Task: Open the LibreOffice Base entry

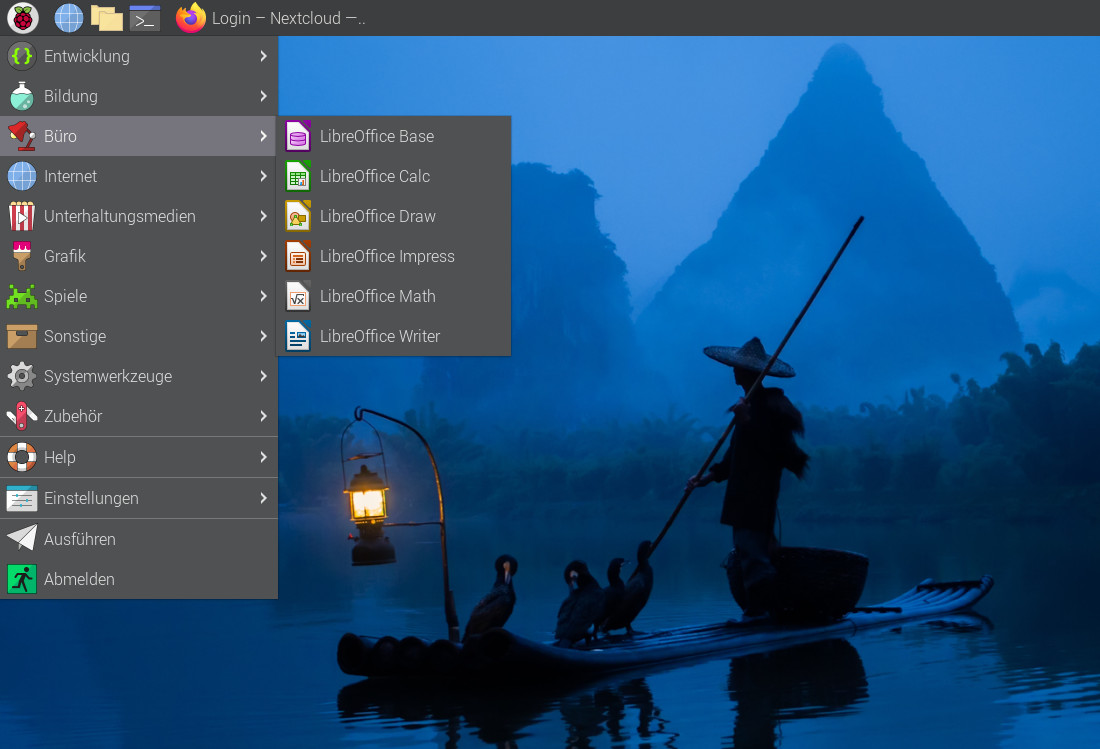Action: pyautogui.click(x=394, y=136)
